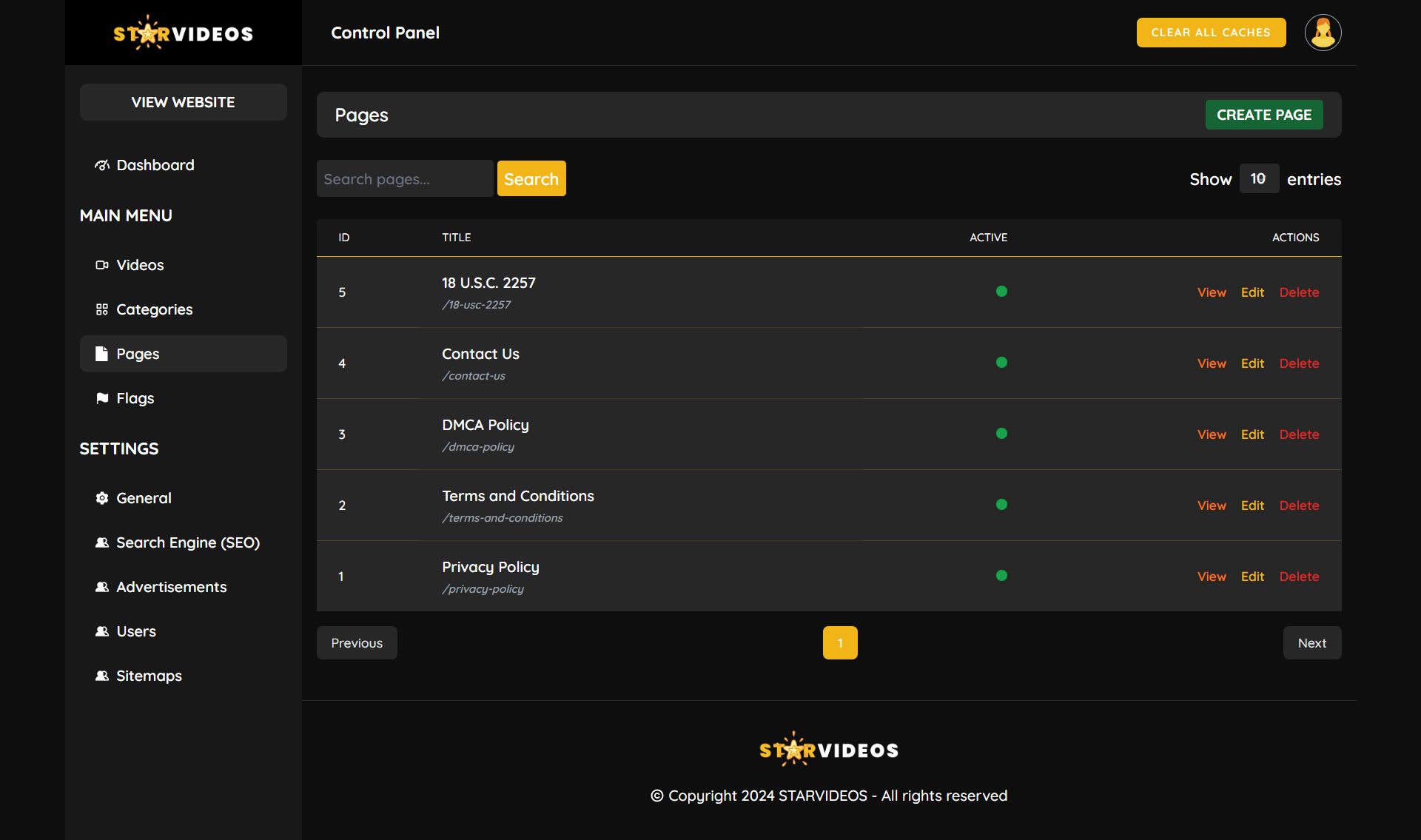Focus the Search pages input field
Screen dimensions: 1421x840
(404, 179)
